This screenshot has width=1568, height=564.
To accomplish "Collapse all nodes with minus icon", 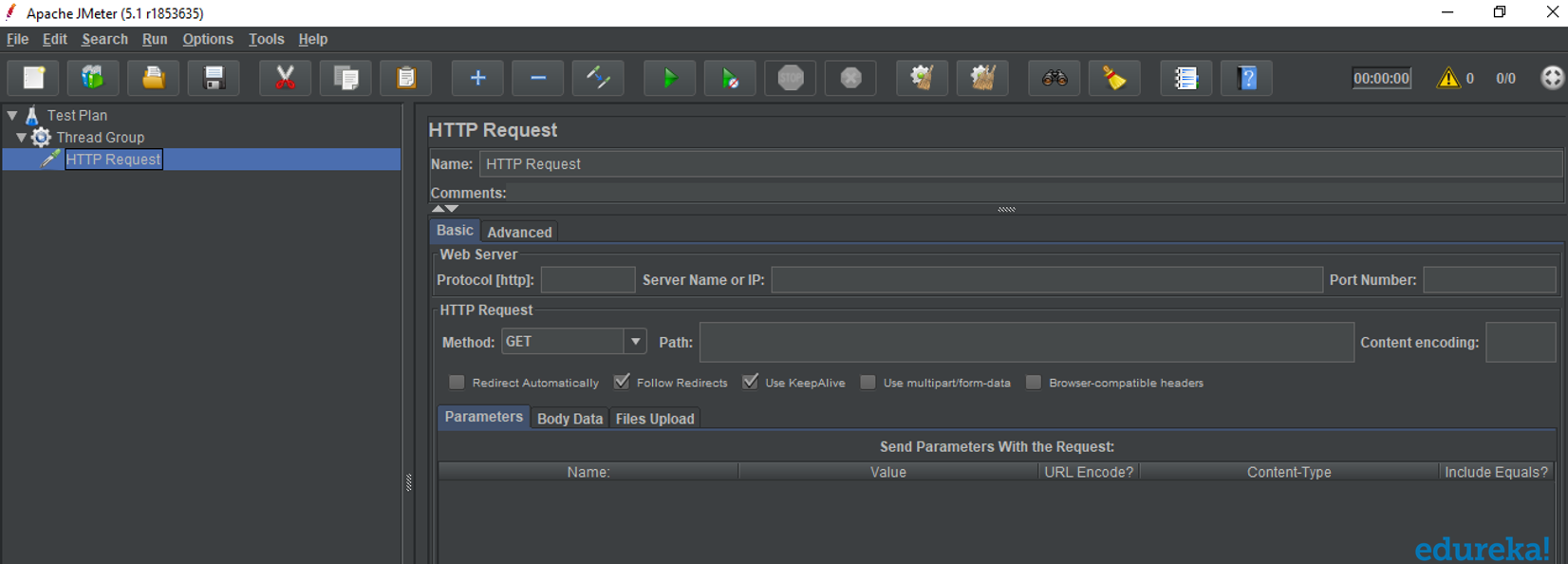I will point(538,78).
